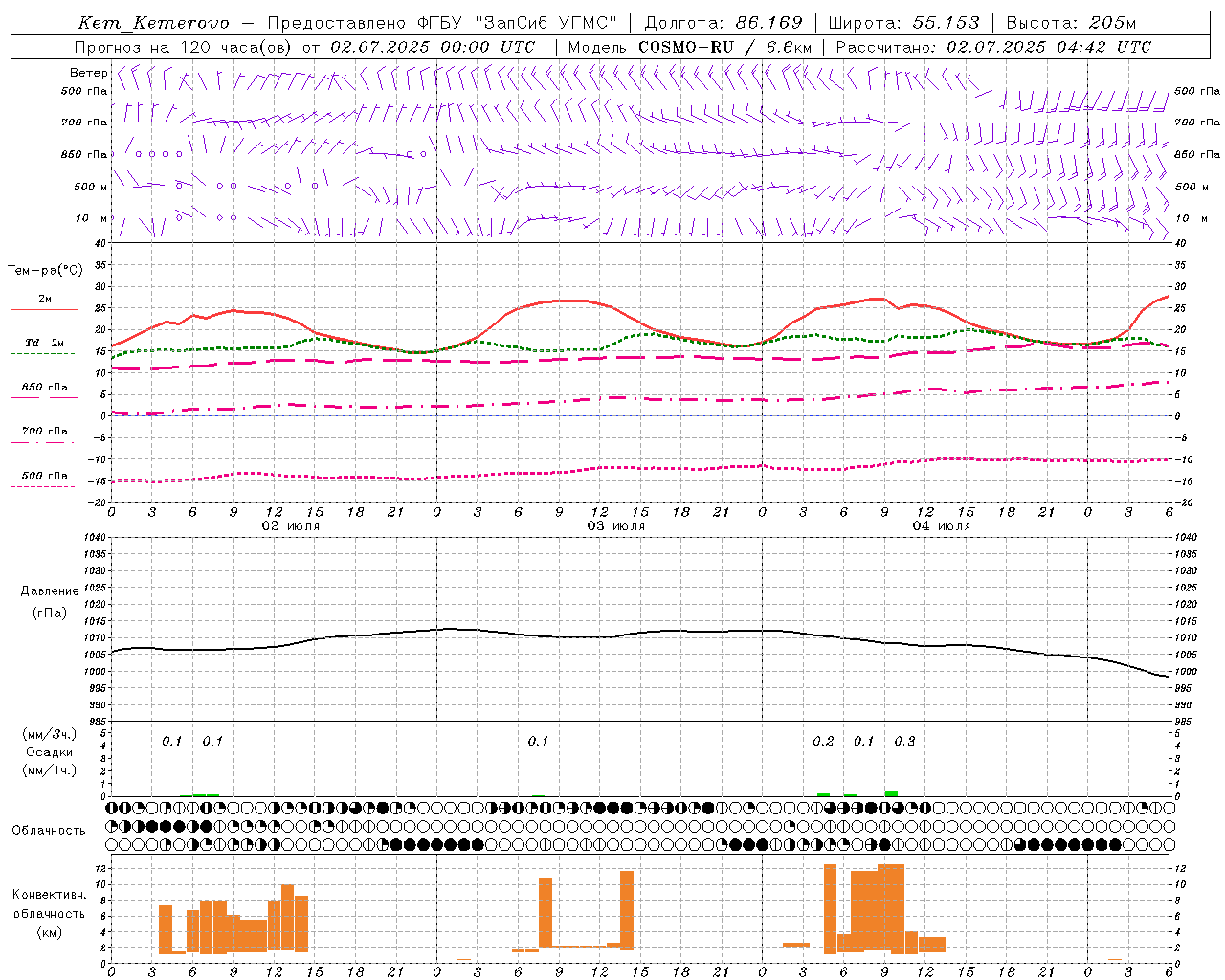Click the 03 июля date label
The width and height of the screenshot is (1225, 980).
(x=616, y=526)
